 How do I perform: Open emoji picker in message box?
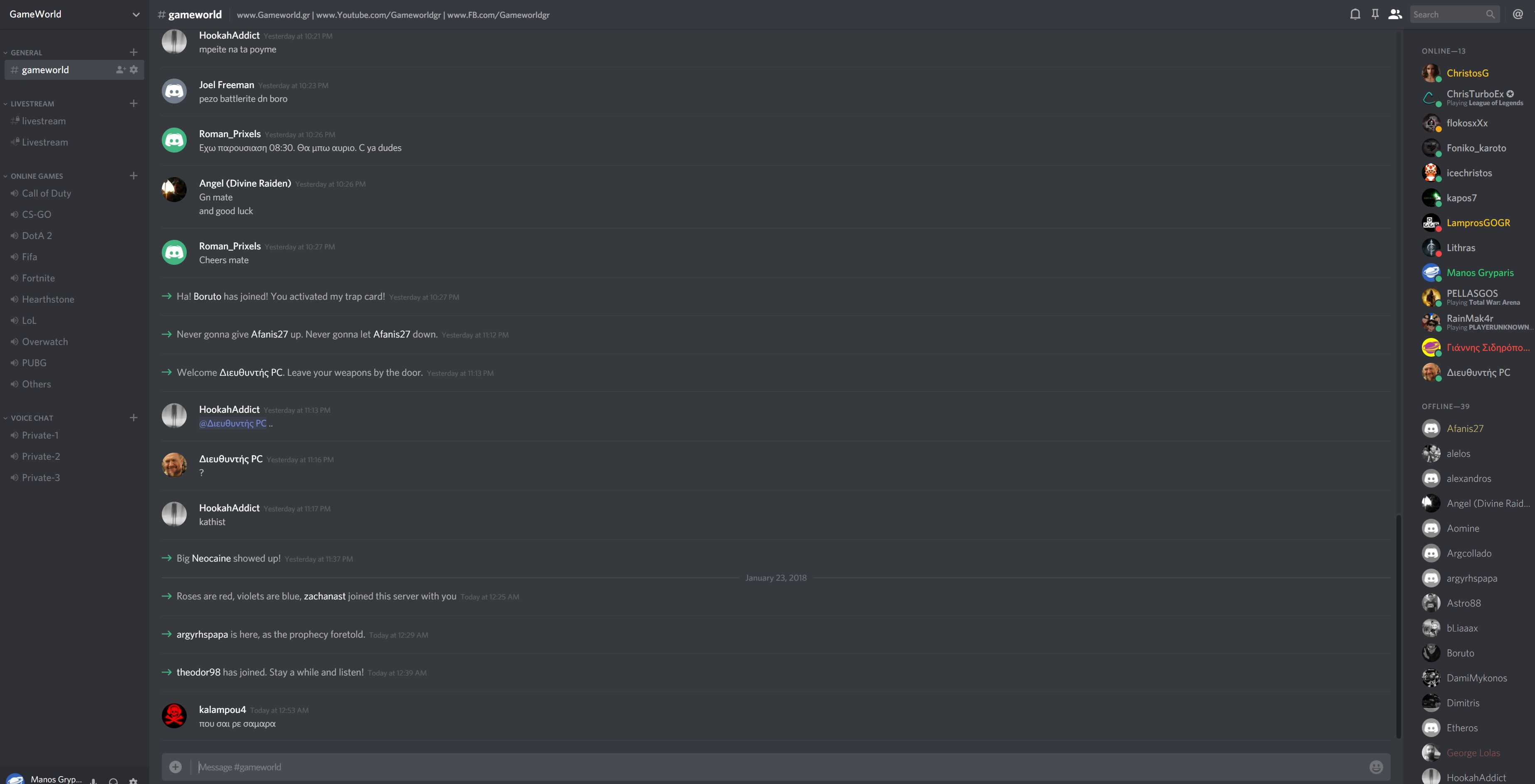[1376, 767]
